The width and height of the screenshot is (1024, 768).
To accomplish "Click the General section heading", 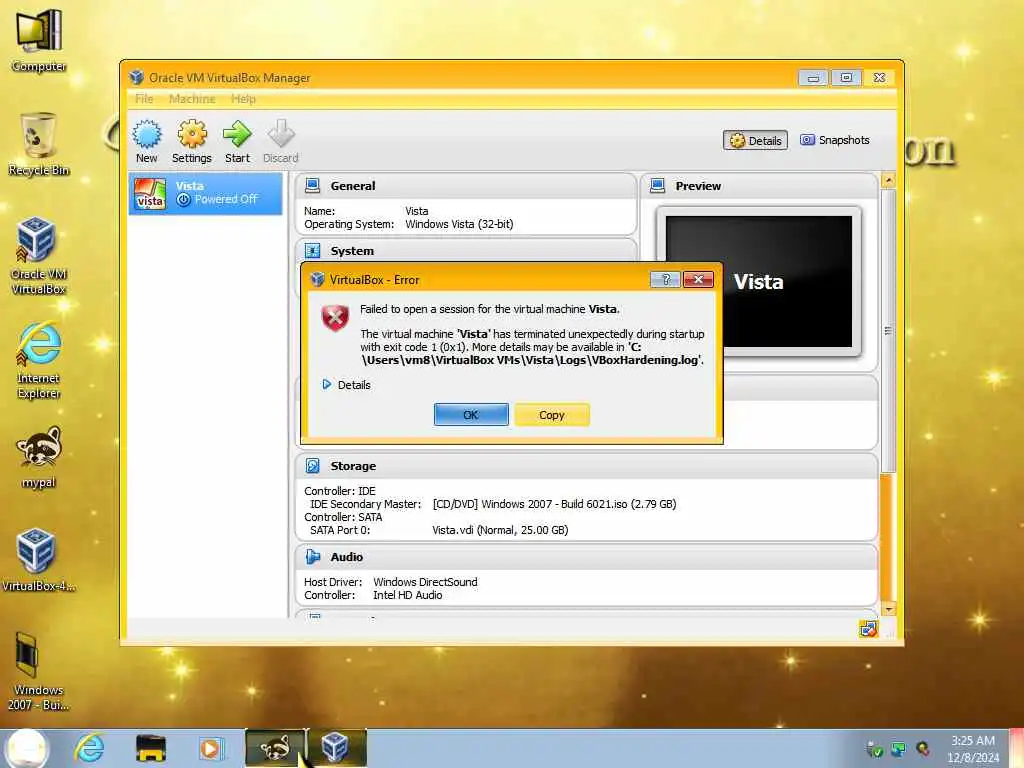I will coord(353,185).
